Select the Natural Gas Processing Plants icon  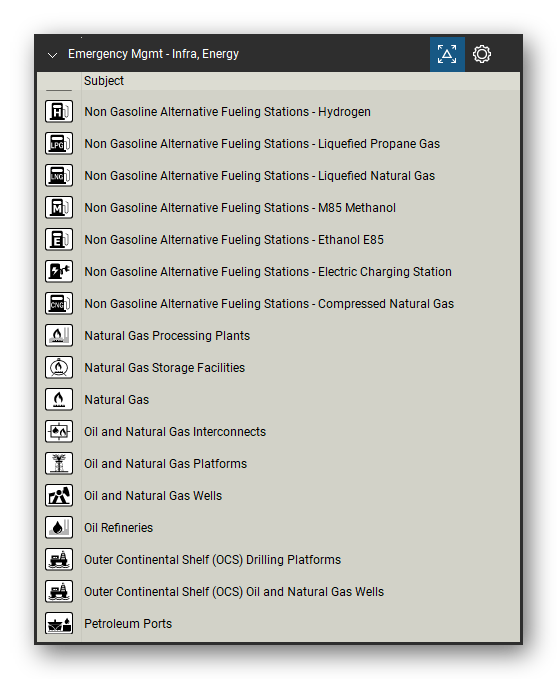point(59,336)
